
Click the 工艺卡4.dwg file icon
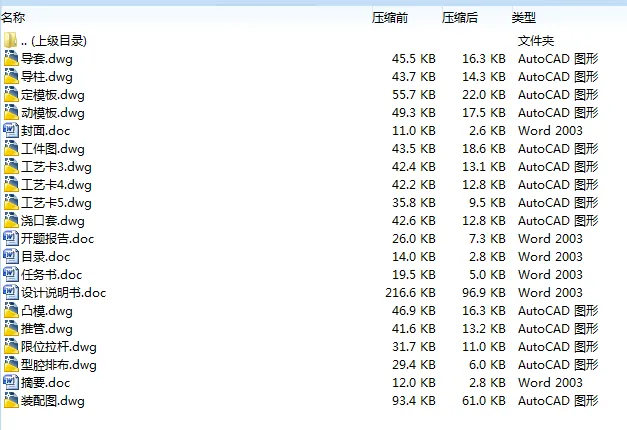(11, 184)
